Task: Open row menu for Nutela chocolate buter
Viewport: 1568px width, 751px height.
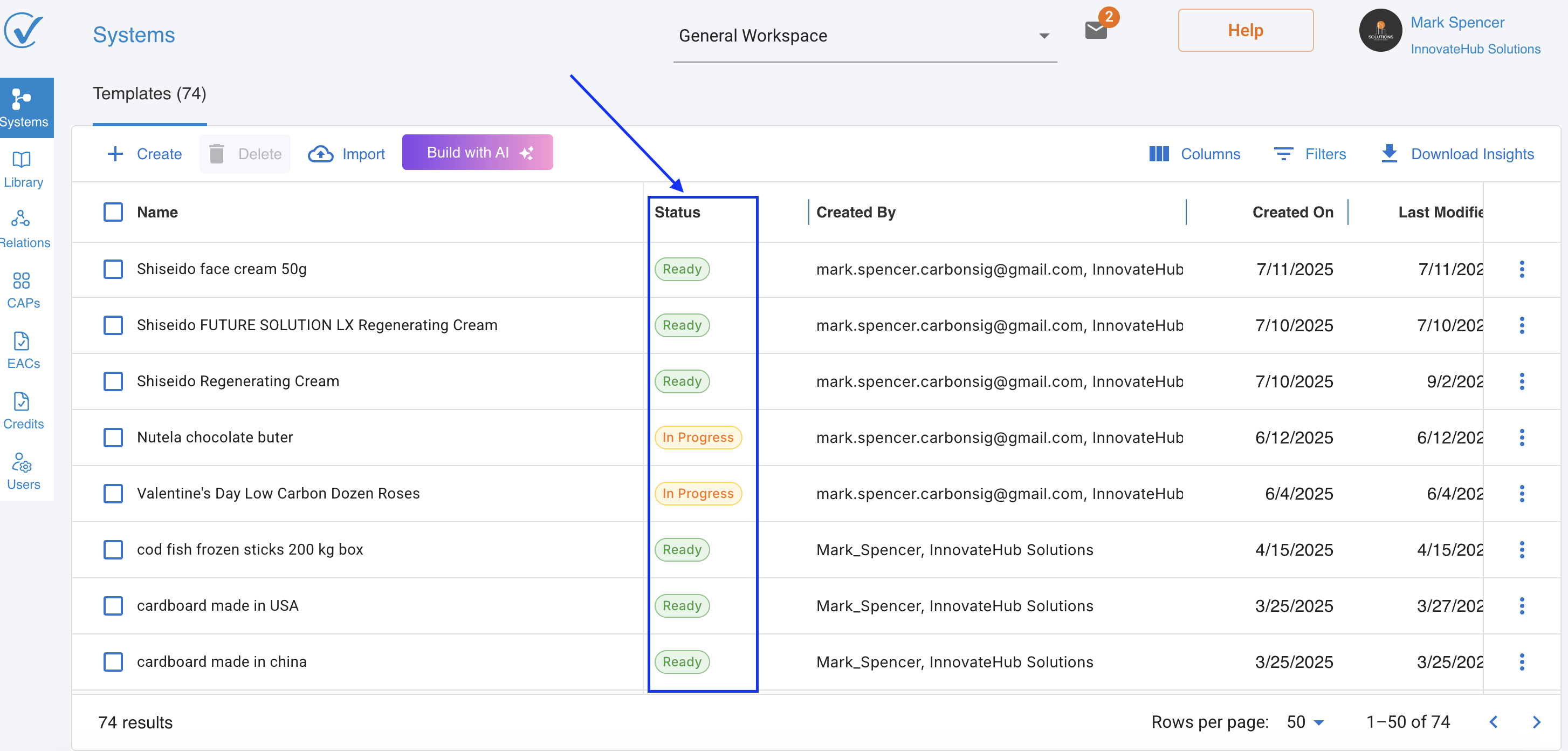Action: pos(1521,438)
